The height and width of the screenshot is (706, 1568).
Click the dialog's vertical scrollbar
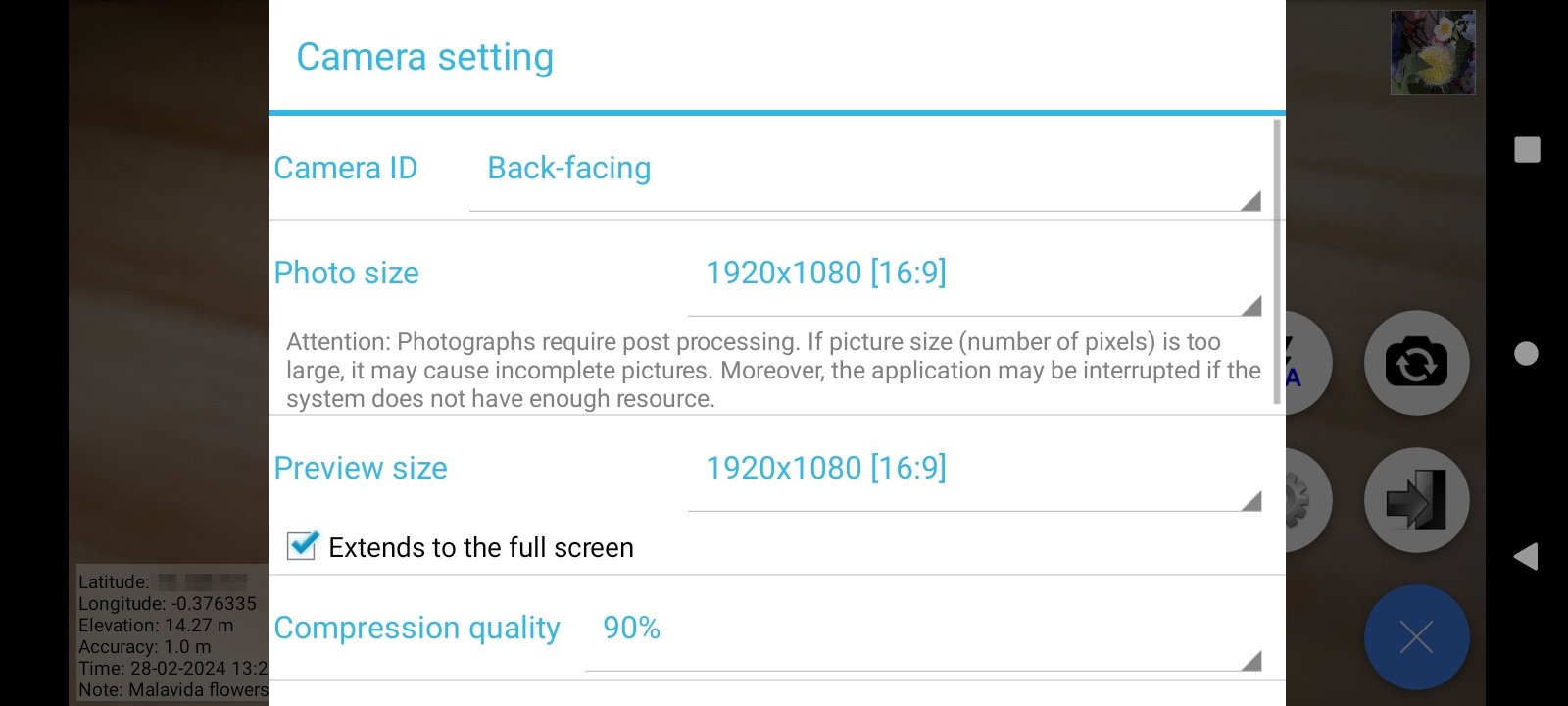pyautogui.click(x=1277, y=261)
